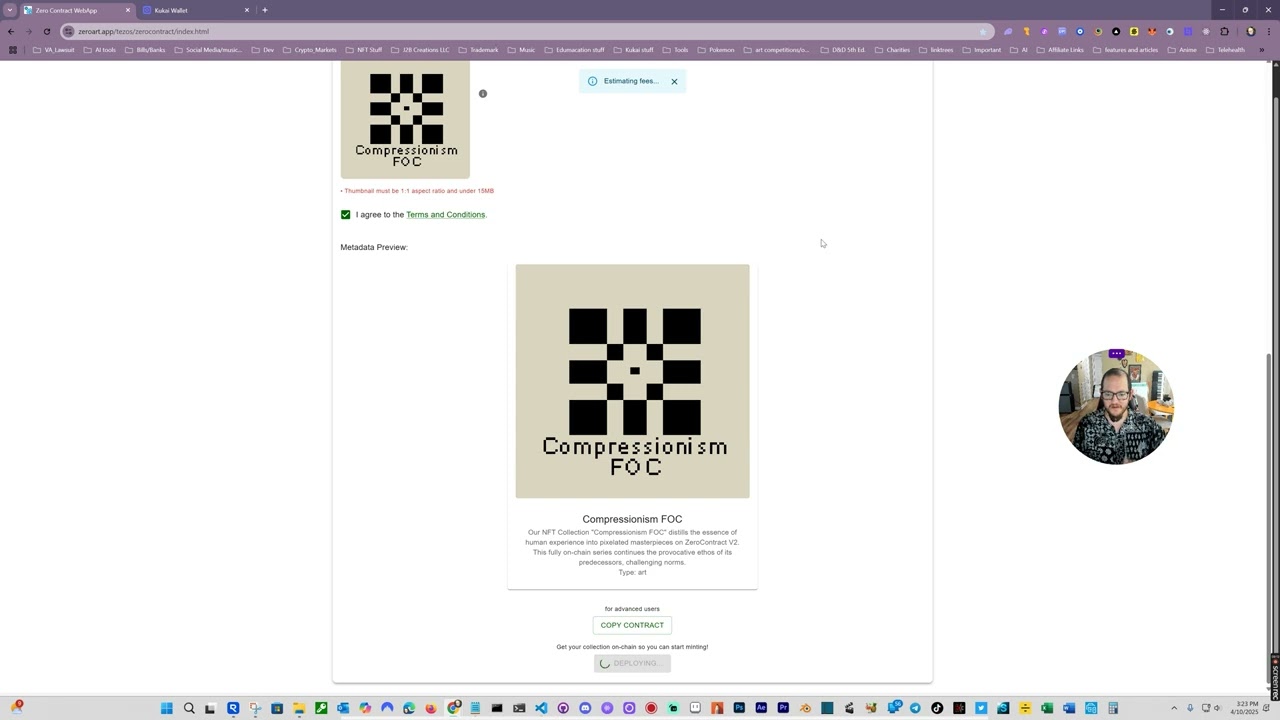Image resolution: width=1280 pixels, height=720 pixels.
Task: Open TikTok from the taskbar
Action: click(937, 708)
